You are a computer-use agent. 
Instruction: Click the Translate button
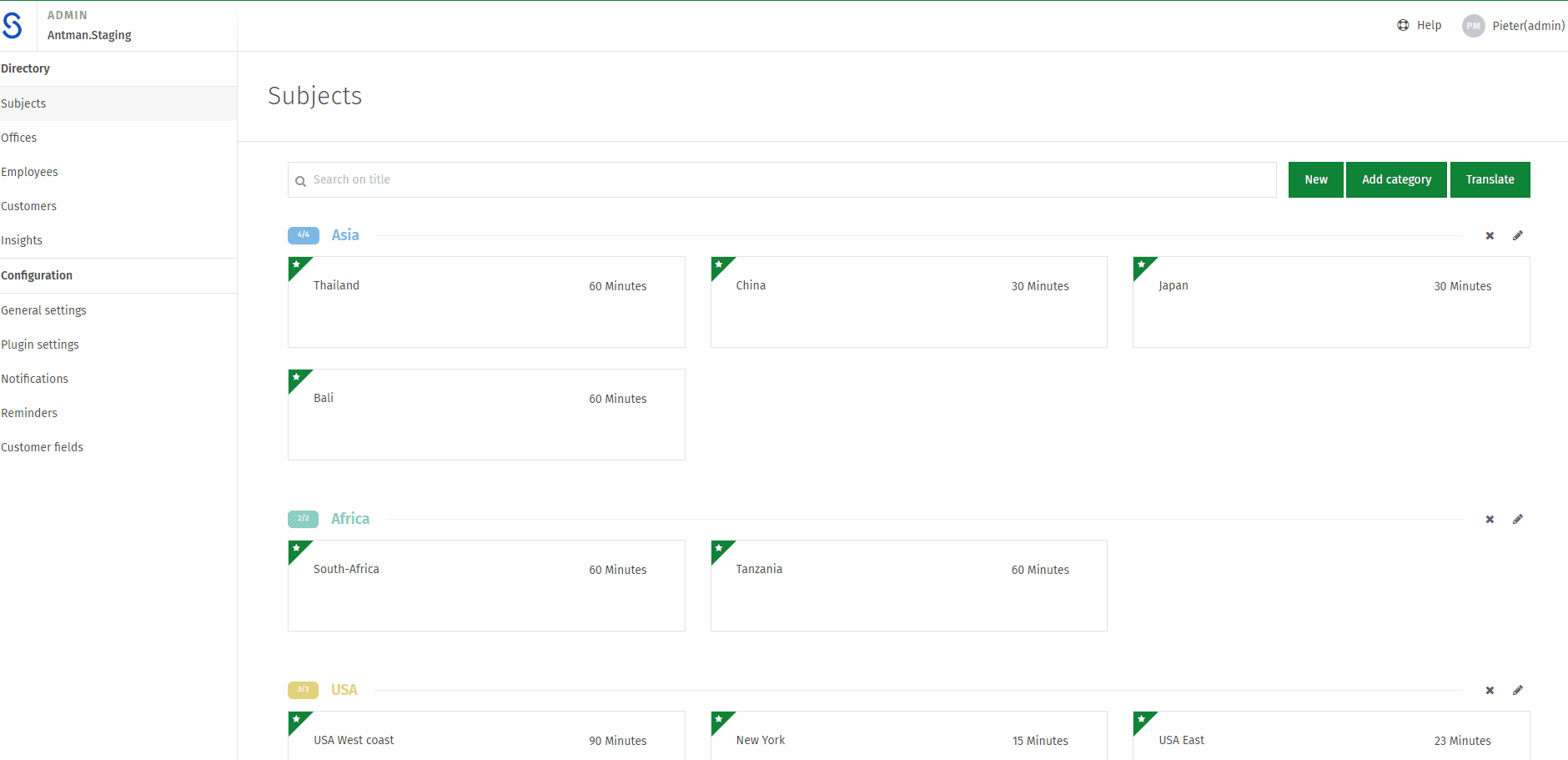tap(1490, 179)
